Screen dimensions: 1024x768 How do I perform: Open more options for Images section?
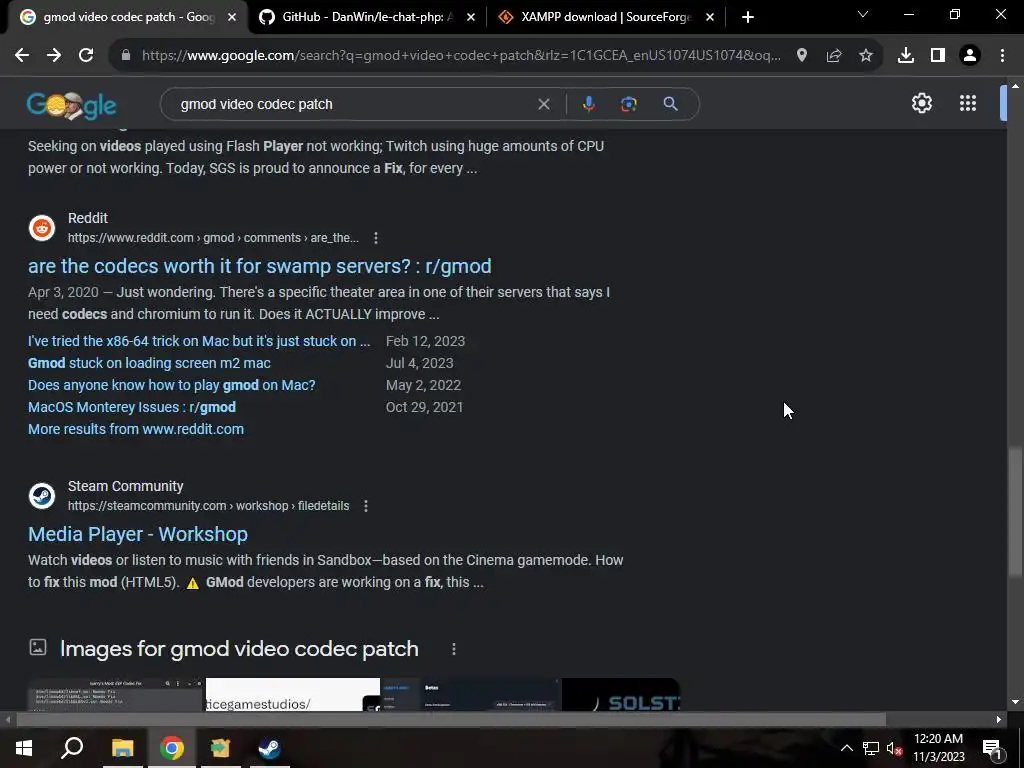[x=454, y=649]
